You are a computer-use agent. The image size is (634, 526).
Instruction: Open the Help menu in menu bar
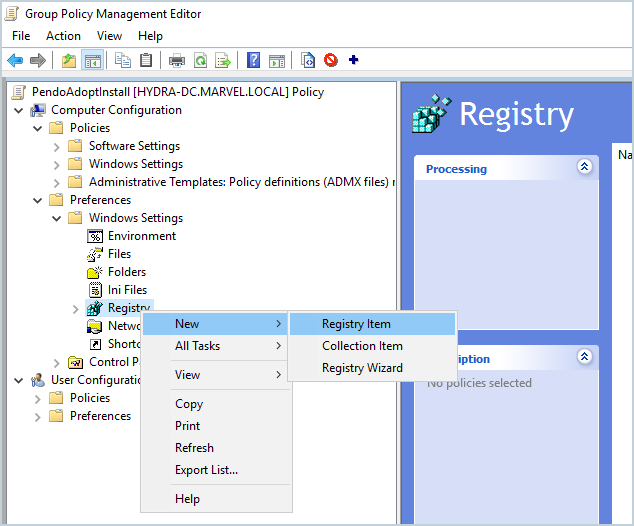(x=150, y=36)
